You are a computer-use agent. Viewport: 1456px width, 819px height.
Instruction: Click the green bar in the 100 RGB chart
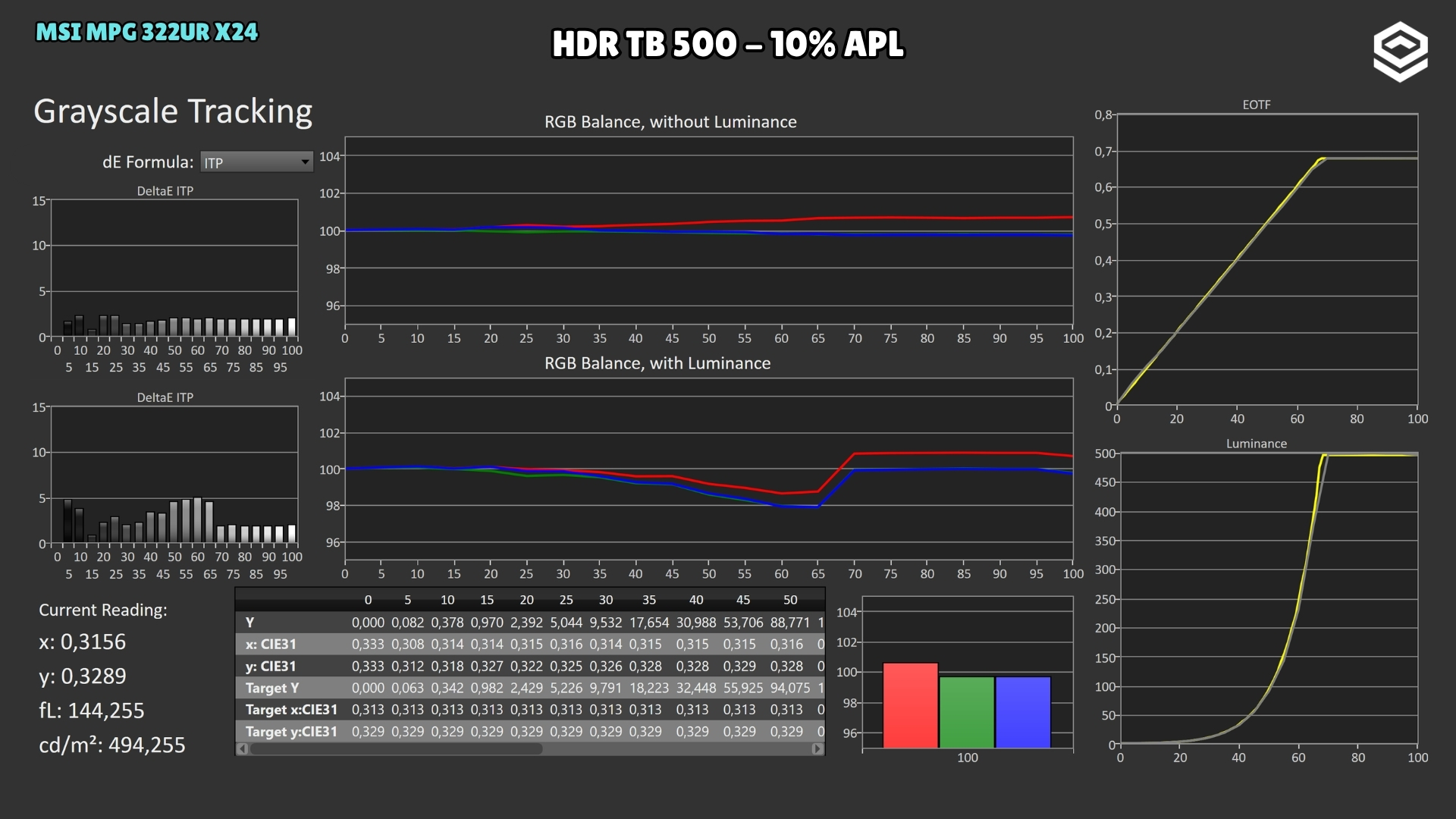[x=967, y=712]
